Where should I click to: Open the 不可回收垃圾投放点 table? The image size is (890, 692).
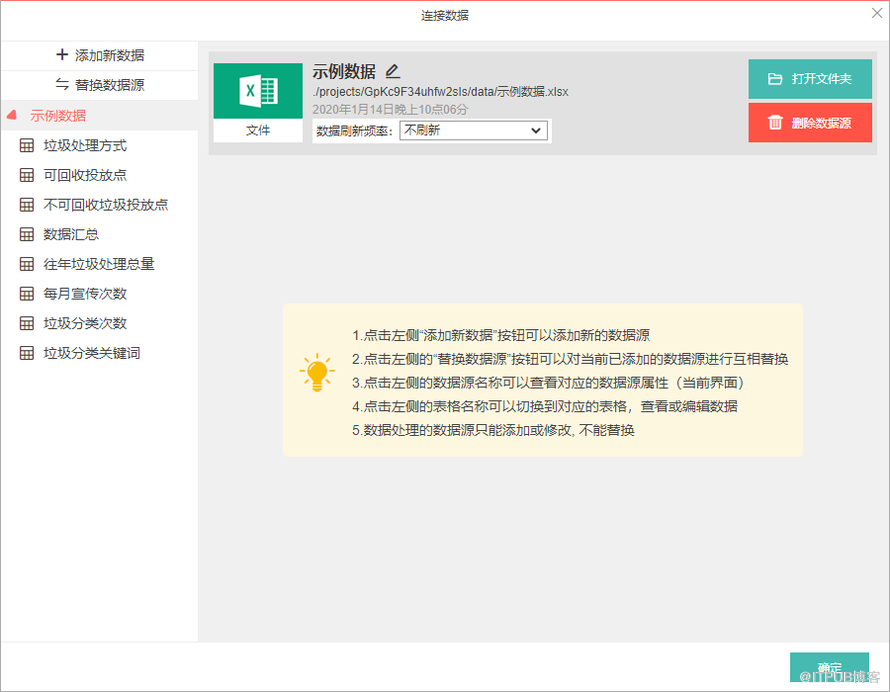tap(105, 205)
